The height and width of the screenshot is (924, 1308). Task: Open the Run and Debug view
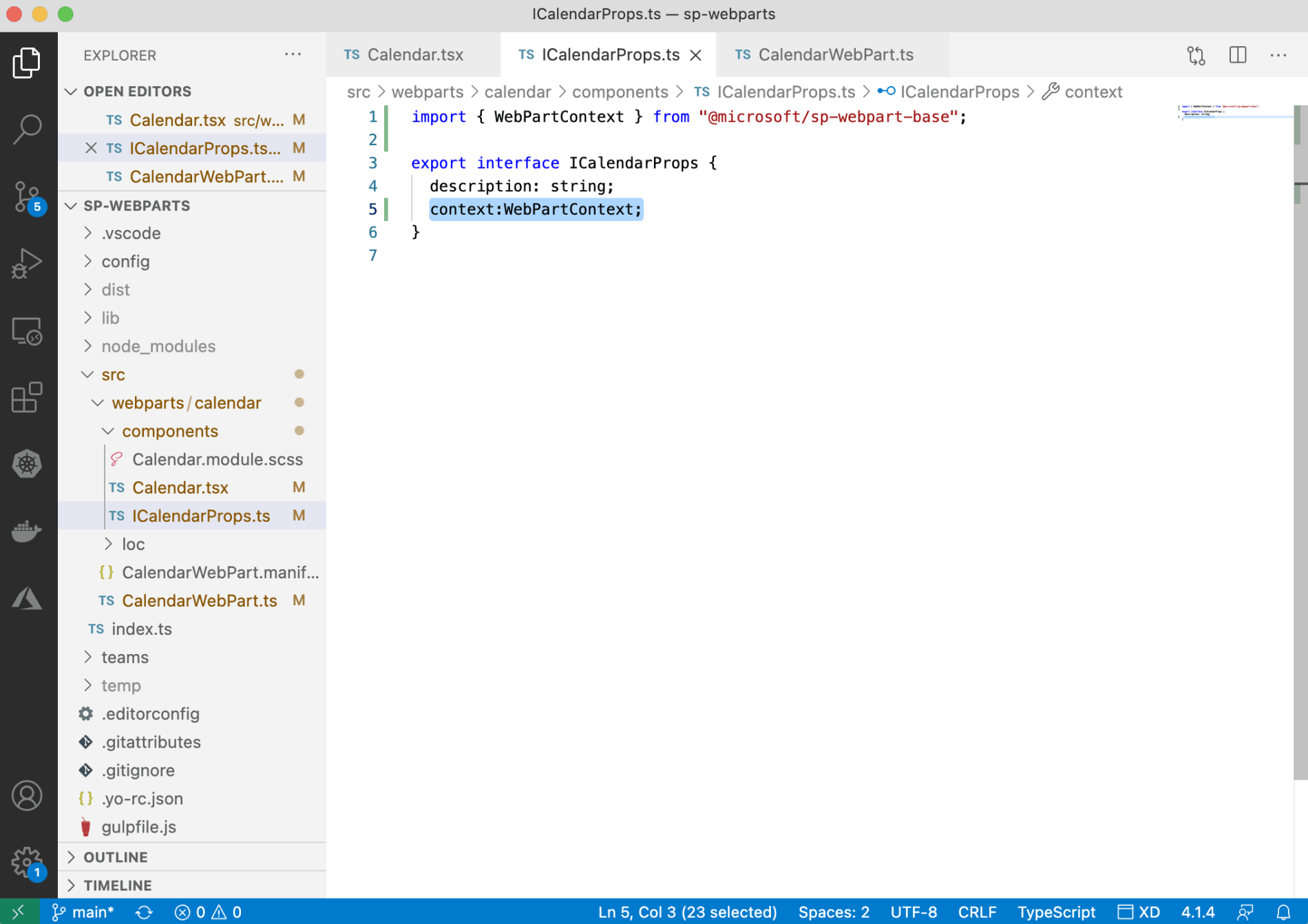[28, 264]
